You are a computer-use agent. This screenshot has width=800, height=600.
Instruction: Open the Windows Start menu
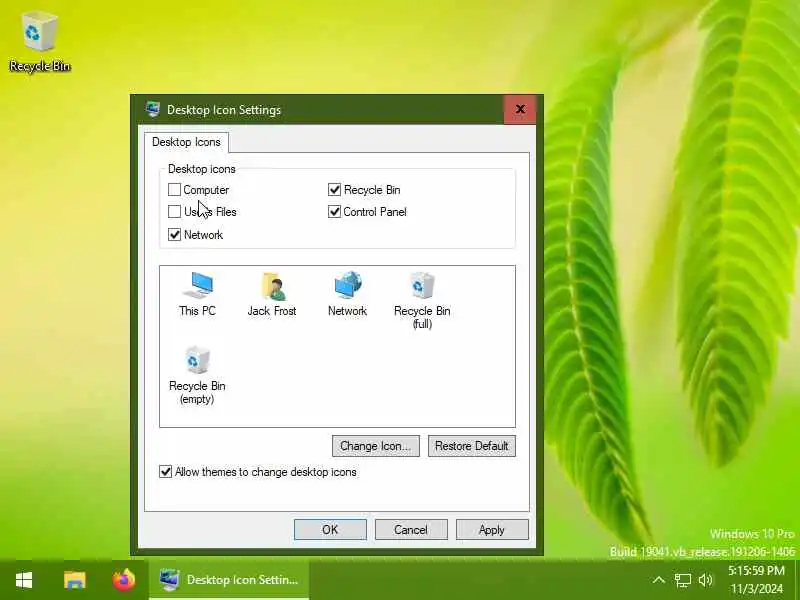coord(24,580)
